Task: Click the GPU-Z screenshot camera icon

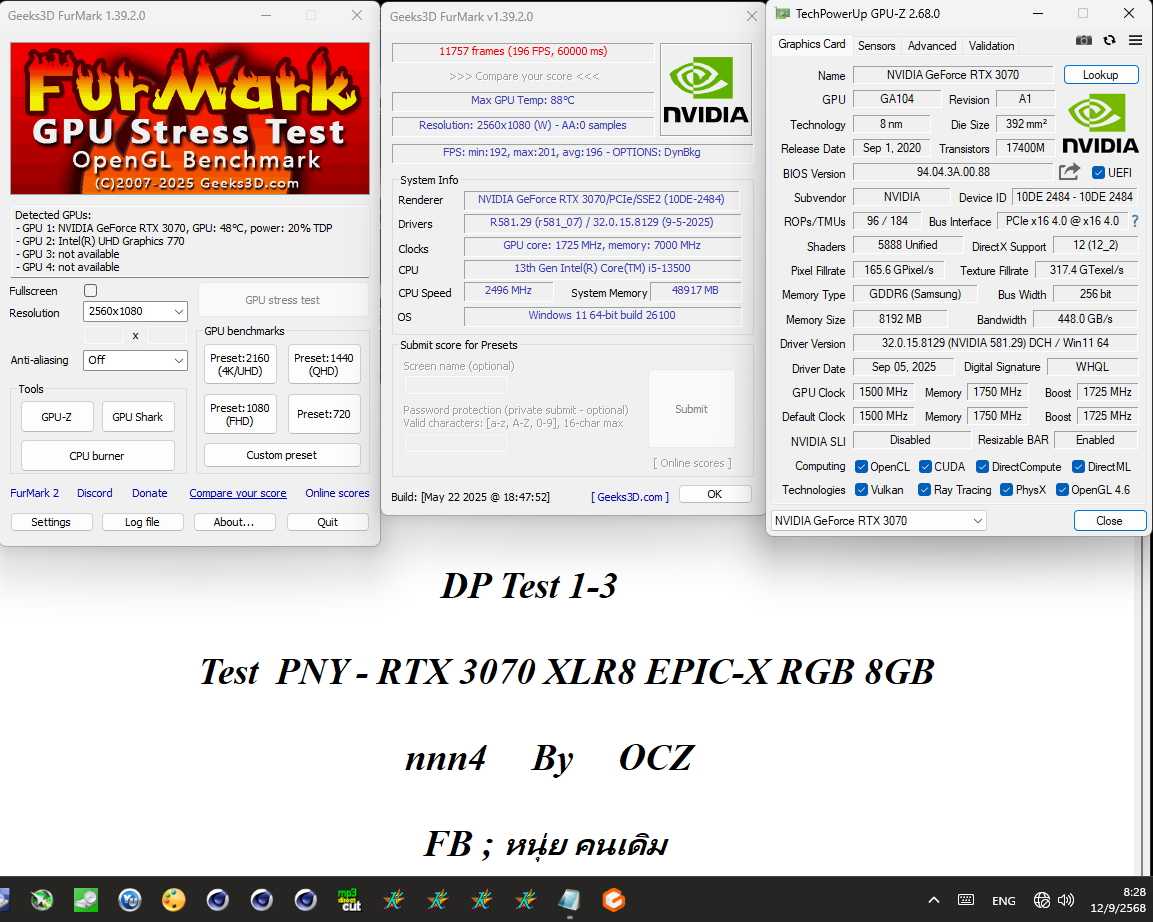Action: click(x=1084, y=40)
